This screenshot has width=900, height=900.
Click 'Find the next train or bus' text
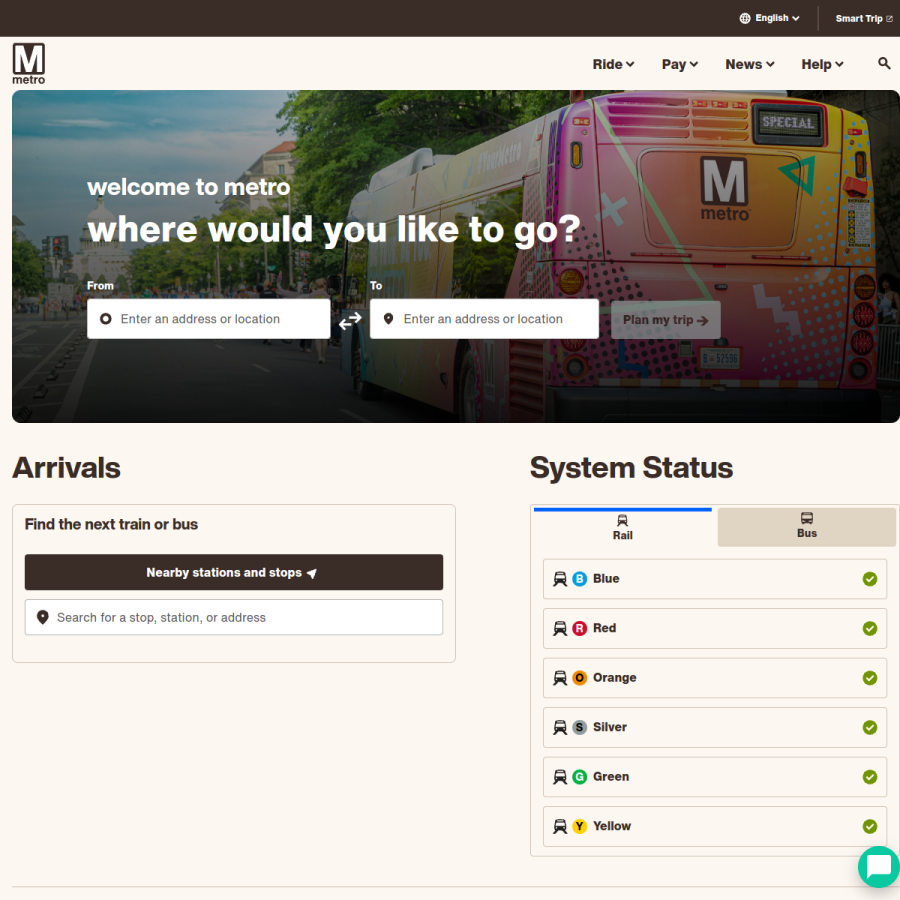pos(111,524)
